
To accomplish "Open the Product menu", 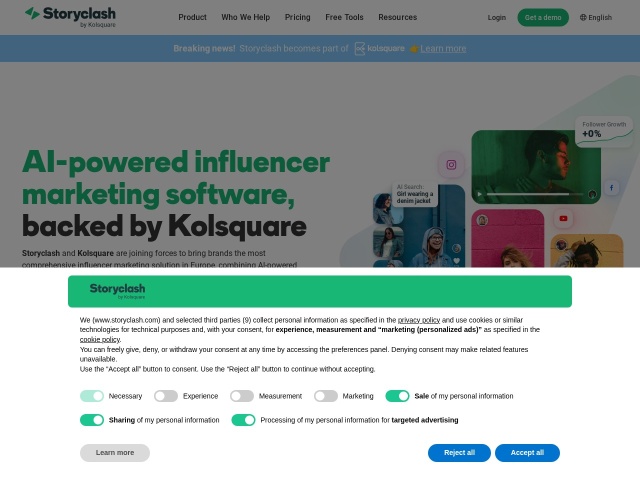I will click(x=192, y=18).
